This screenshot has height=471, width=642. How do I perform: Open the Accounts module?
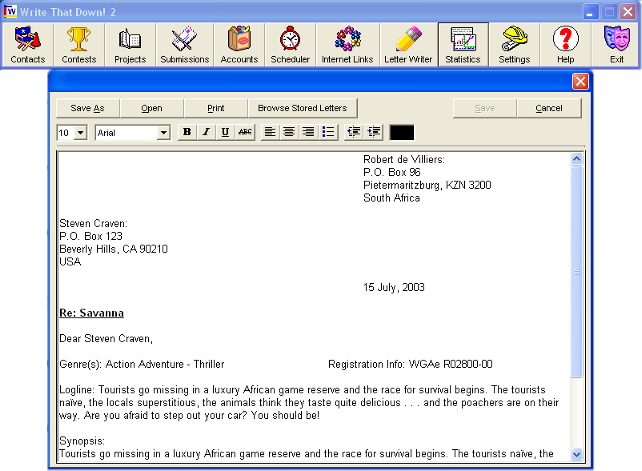[x=239, y=45]
